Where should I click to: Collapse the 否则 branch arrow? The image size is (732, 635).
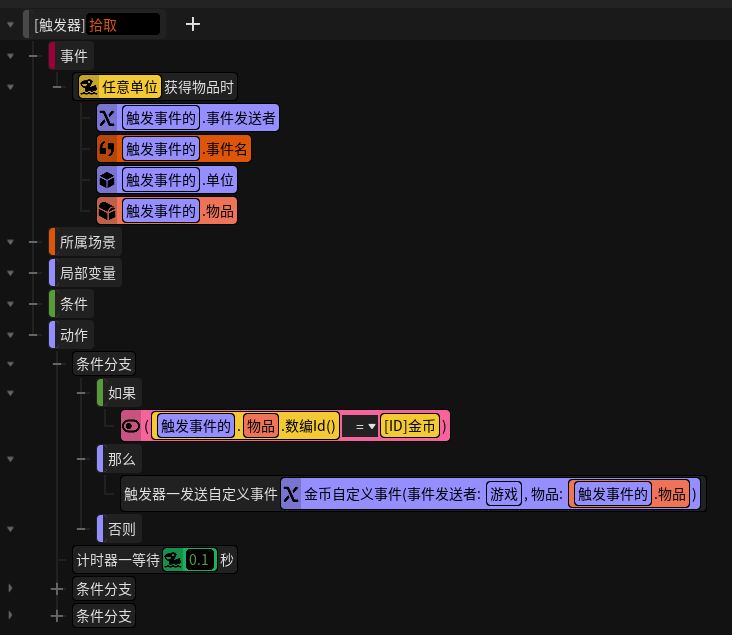pyautogui.click(x=10, y=529)
